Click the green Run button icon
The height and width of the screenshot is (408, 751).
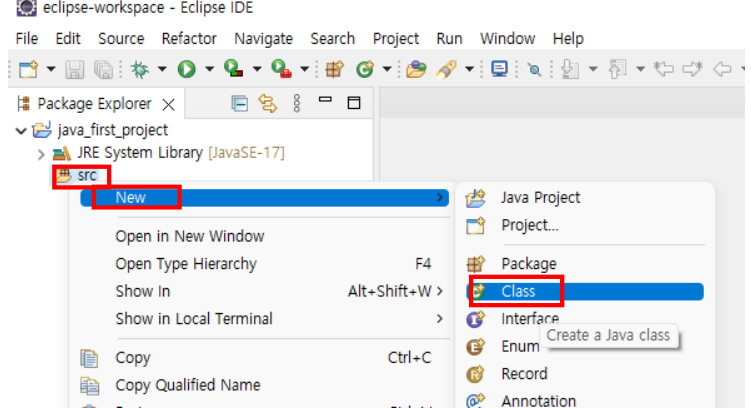coord(187,69)
